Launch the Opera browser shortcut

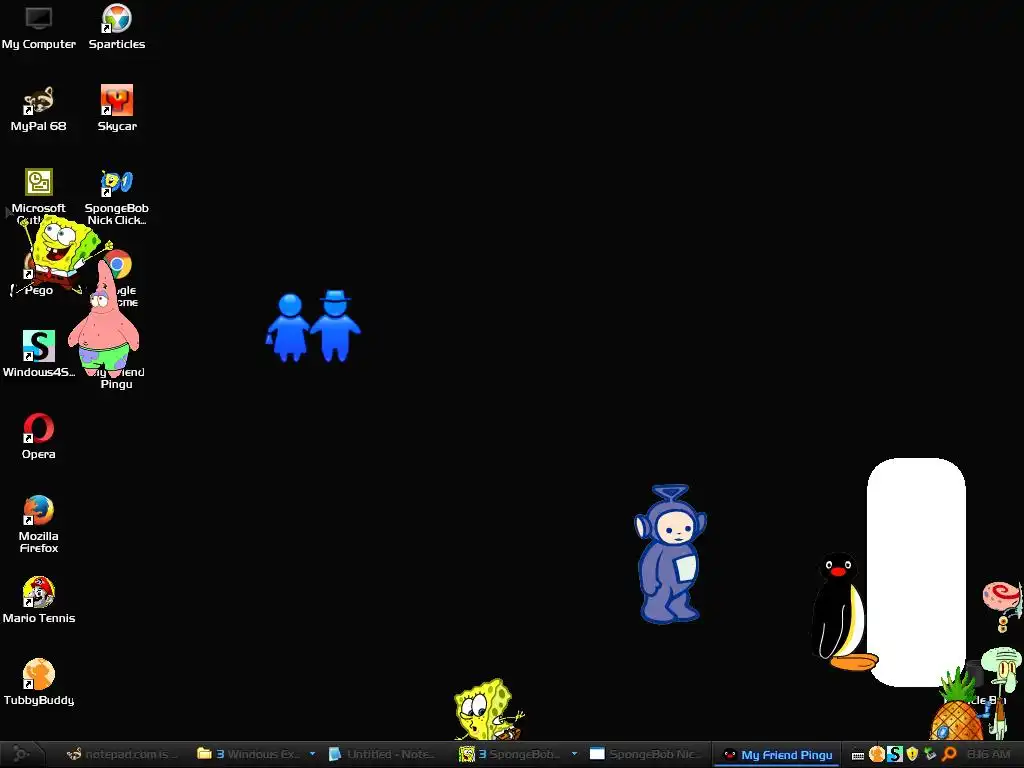[39, 436]
